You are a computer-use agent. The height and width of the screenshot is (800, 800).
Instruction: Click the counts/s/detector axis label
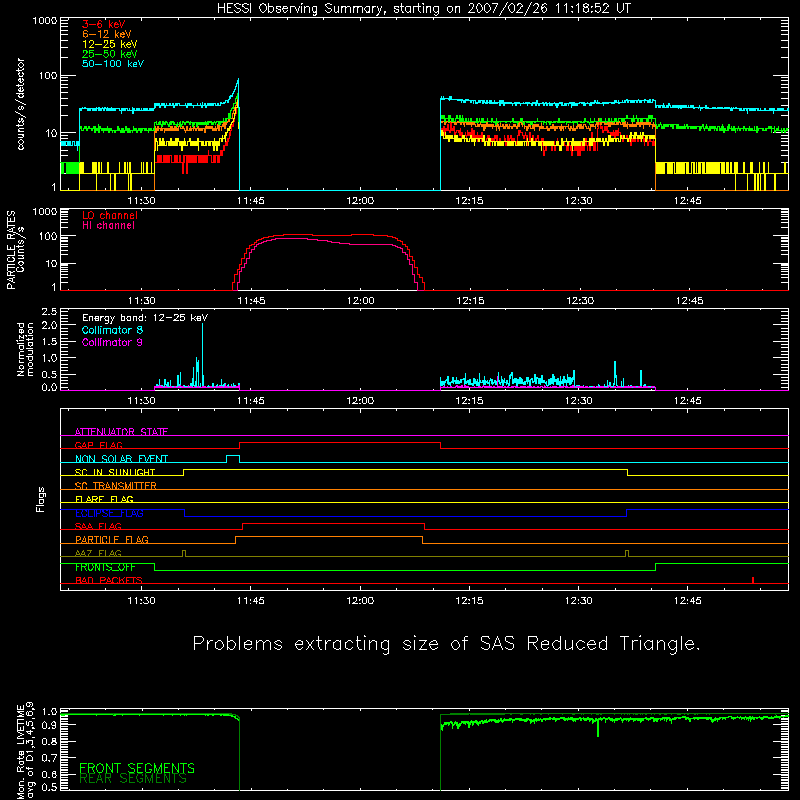tap(20, 104)
